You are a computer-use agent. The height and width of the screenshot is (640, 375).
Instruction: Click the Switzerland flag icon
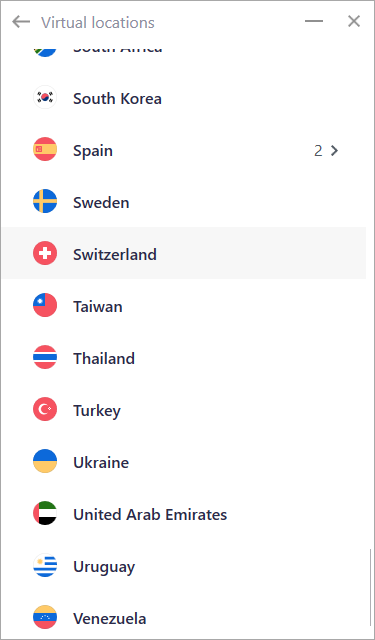coord(45,253)
